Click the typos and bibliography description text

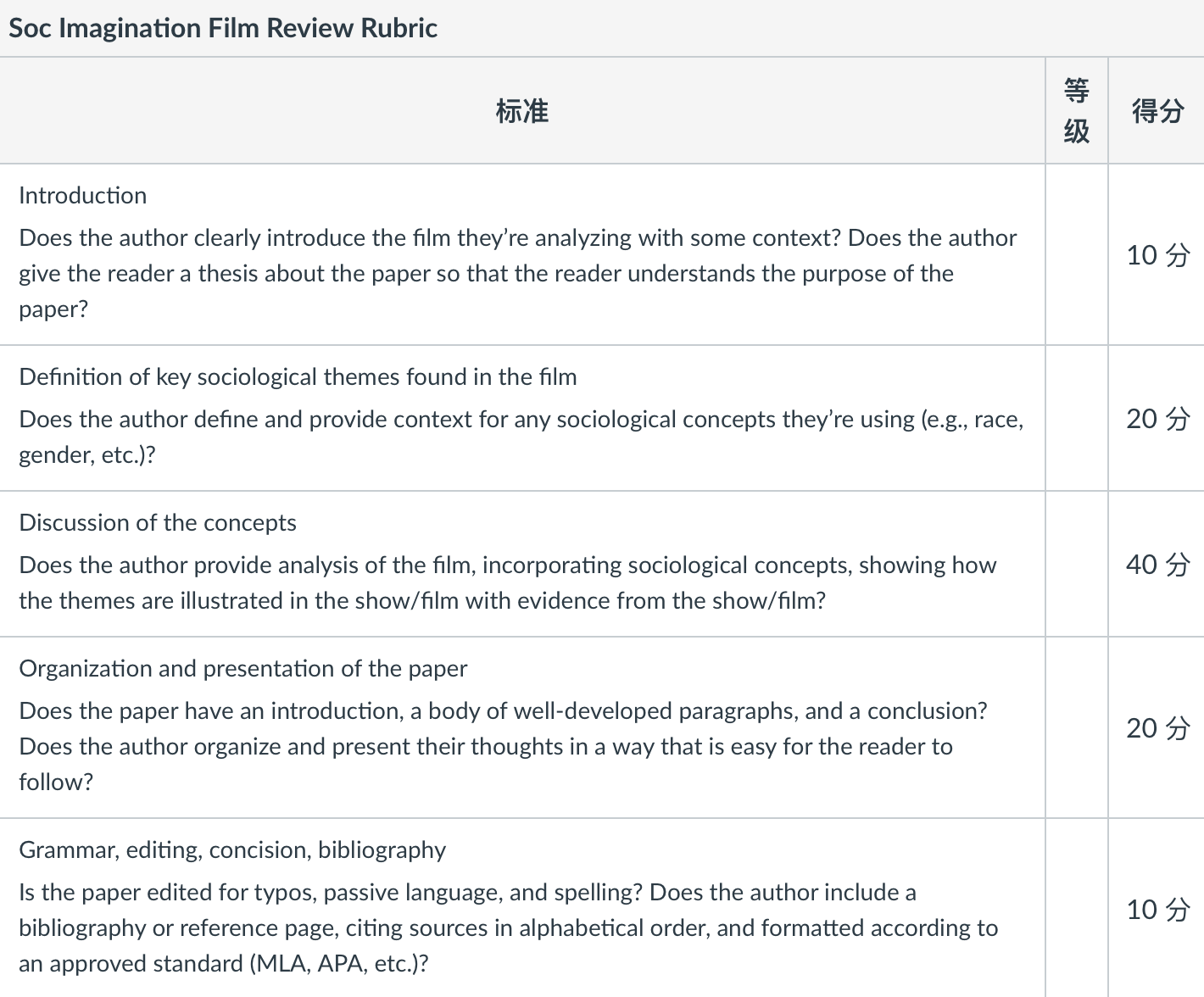click(x=509, y=927)
